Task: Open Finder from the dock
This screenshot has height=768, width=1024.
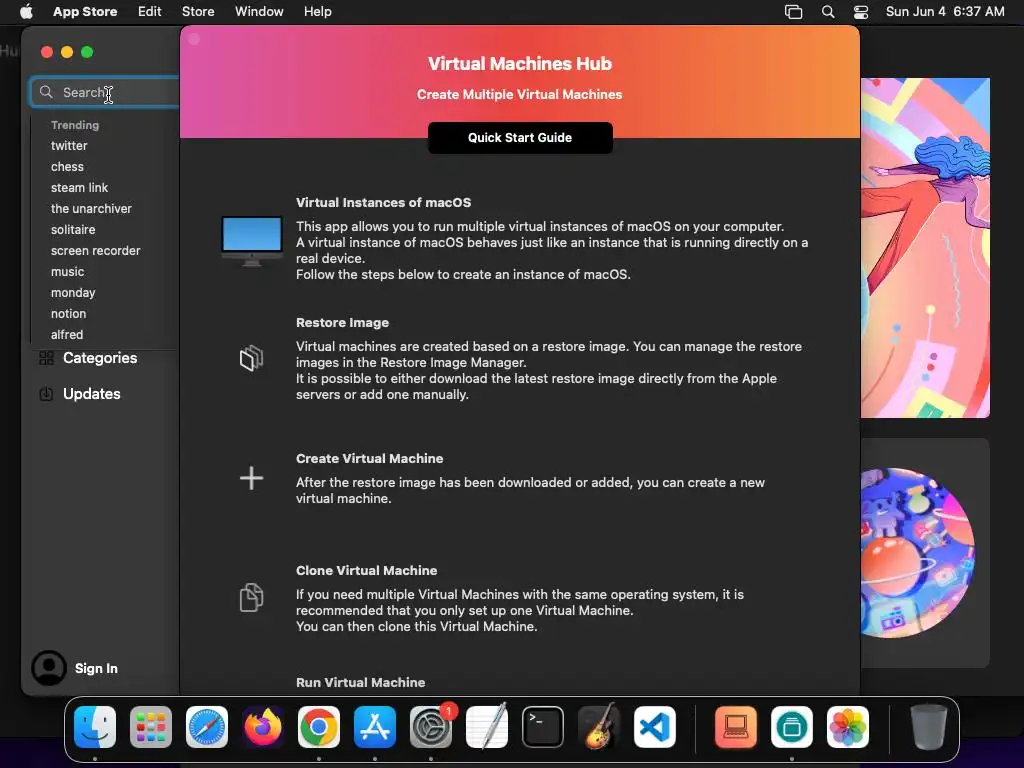Action: pyautogui.click(x=95, y=727)
